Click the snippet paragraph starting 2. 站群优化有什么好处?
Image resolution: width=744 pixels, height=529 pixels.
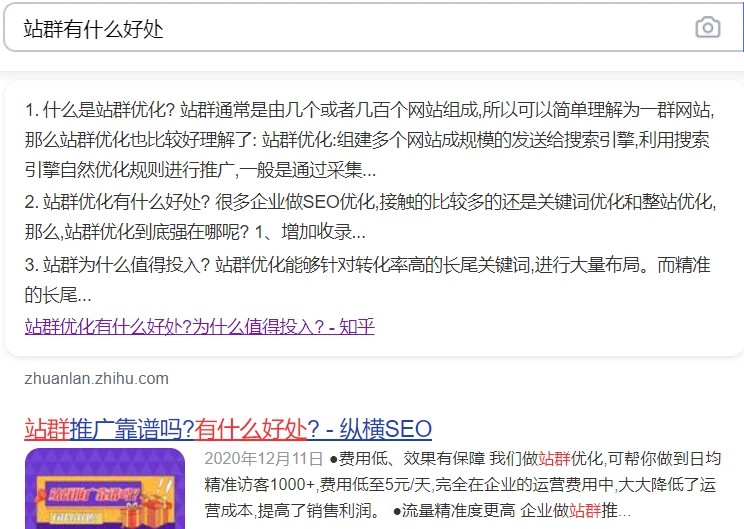370,217
